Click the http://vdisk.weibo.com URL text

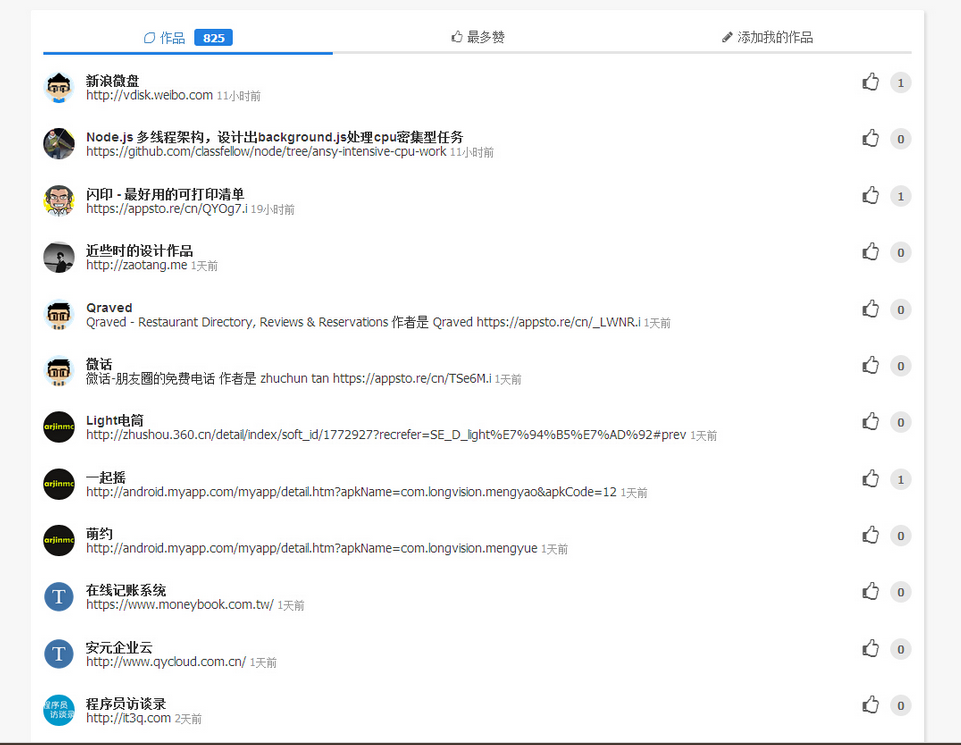(150, 96)
